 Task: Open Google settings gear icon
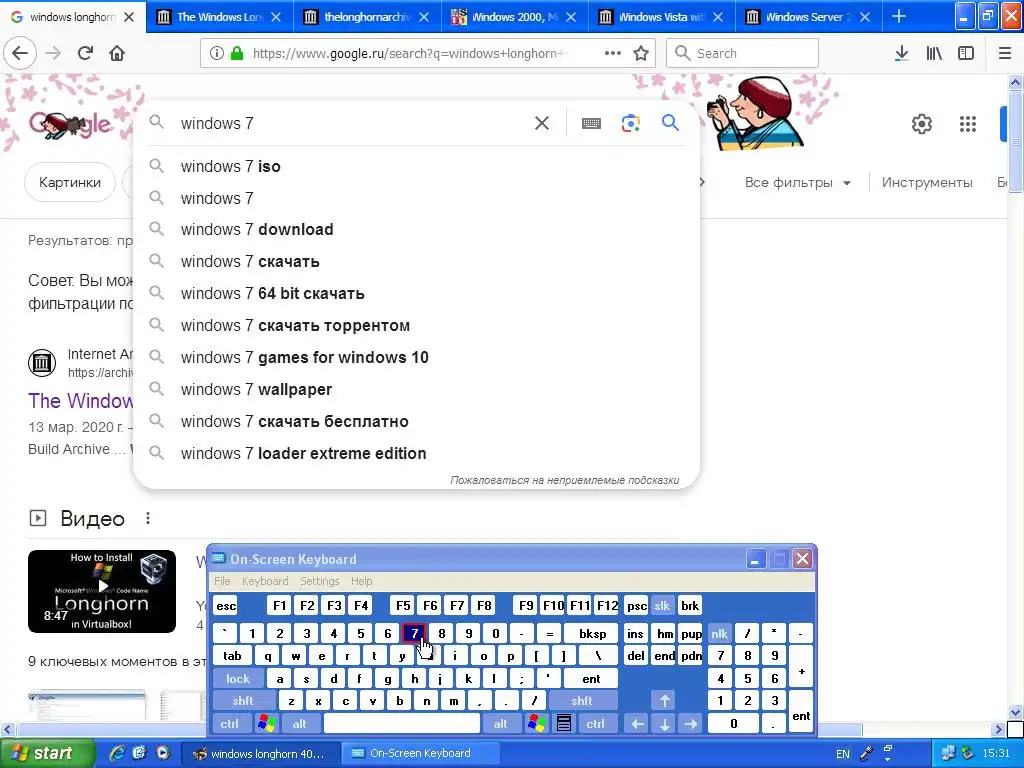[x=921, y=123]
